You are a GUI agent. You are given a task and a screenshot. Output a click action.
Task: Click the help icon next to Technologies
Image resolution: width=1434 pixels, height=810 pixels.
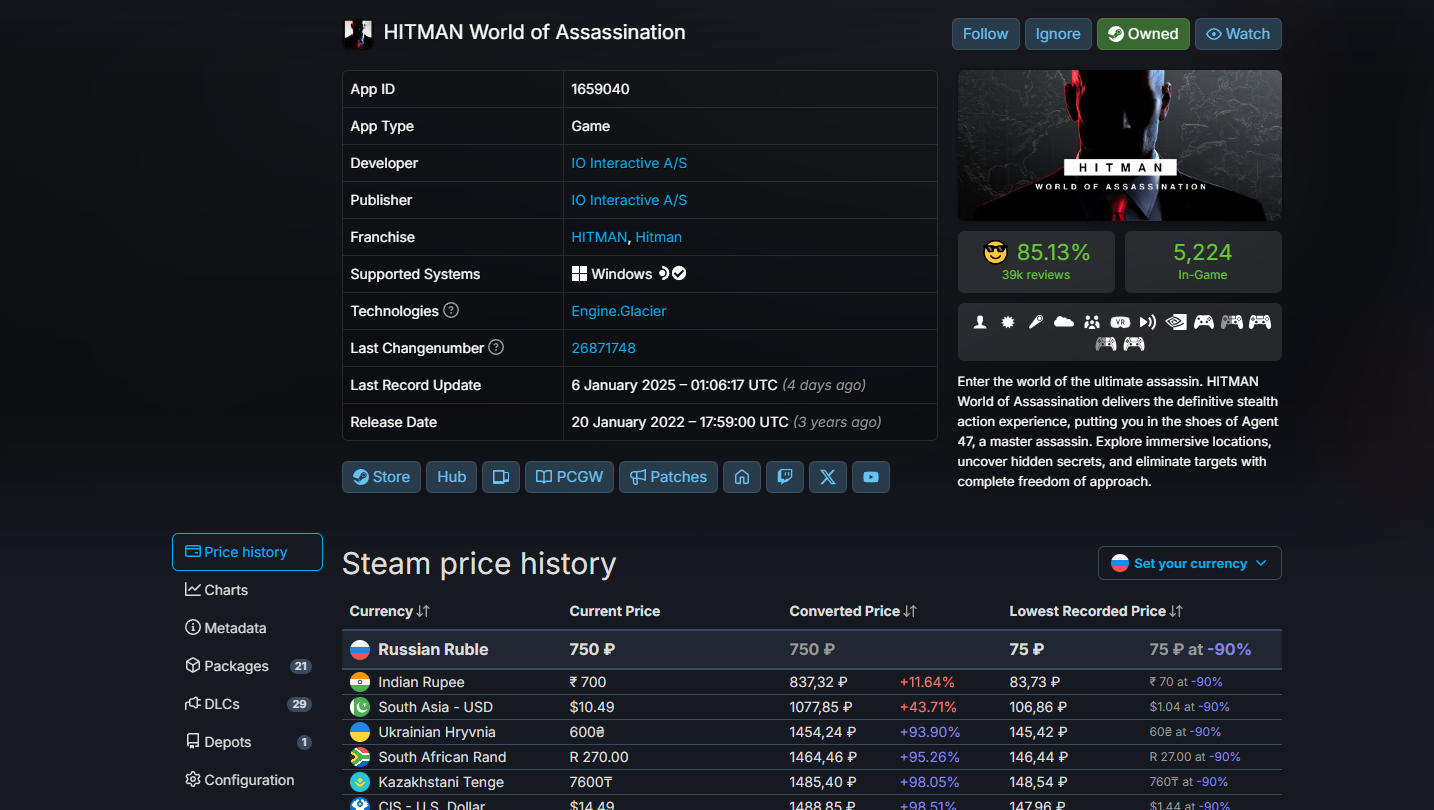point(451,310)
